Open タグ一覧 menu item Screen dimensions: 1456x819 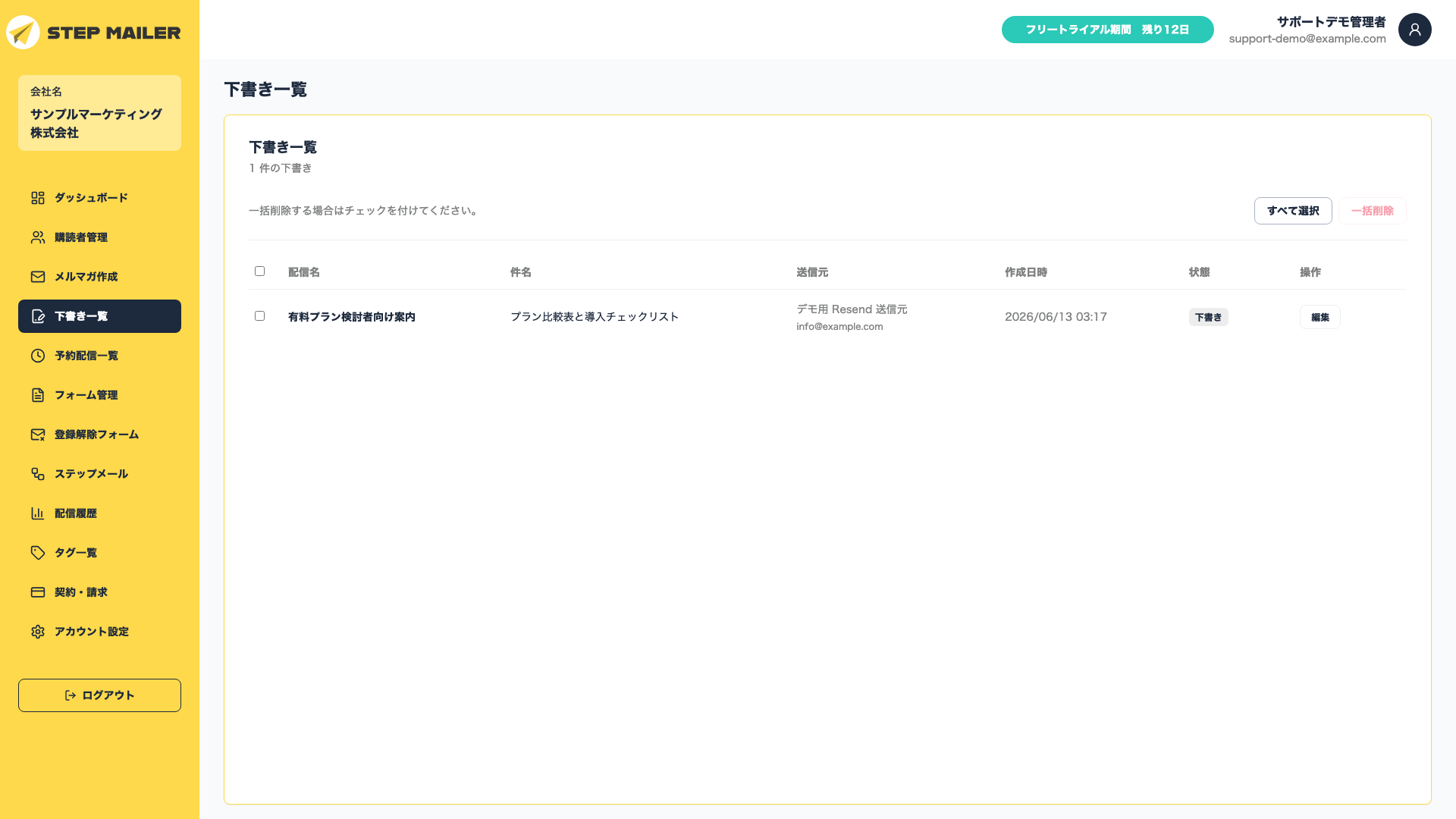[99, 553]
